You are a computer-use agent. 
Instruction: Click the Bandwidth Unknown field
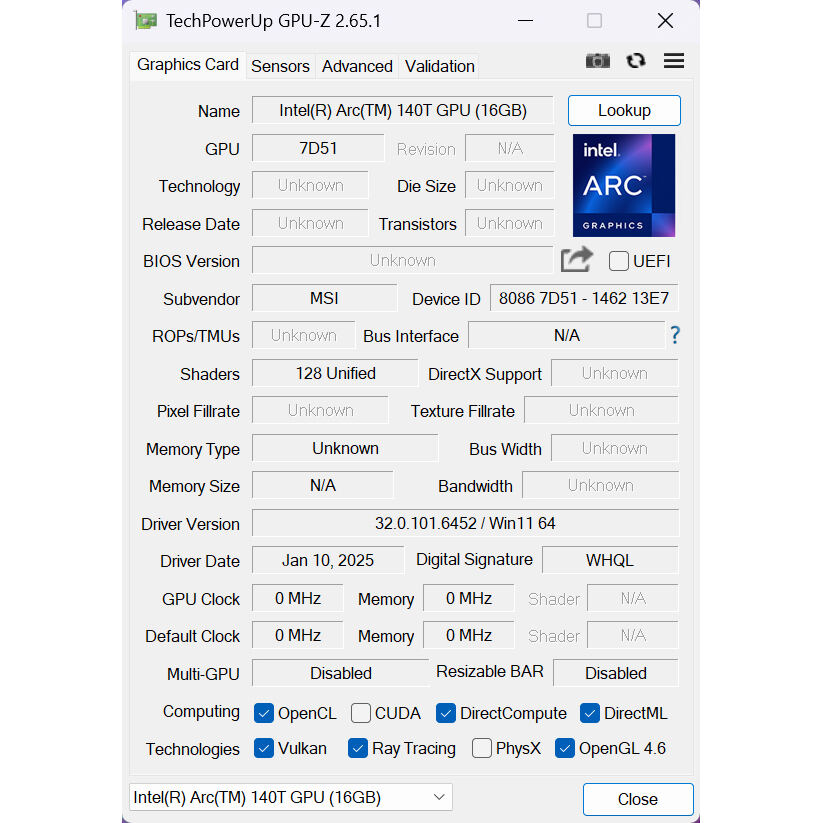[x=600, y=485]
